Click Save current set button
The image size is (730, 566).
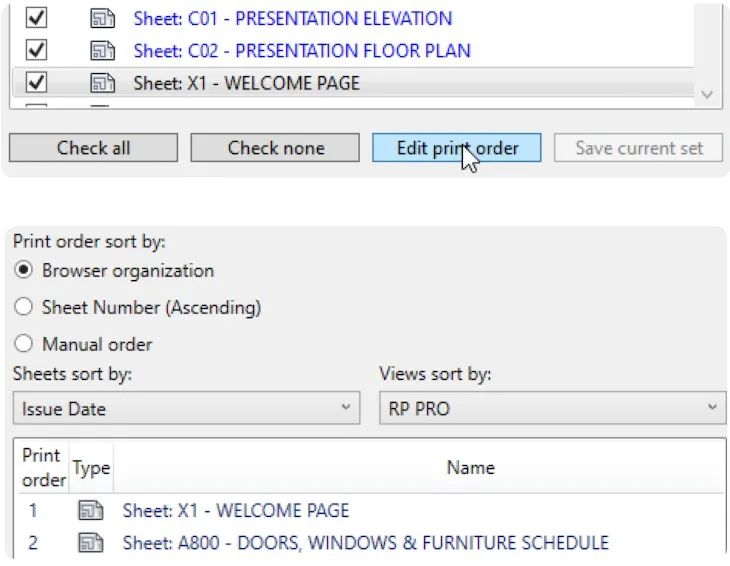pos(639,148)
